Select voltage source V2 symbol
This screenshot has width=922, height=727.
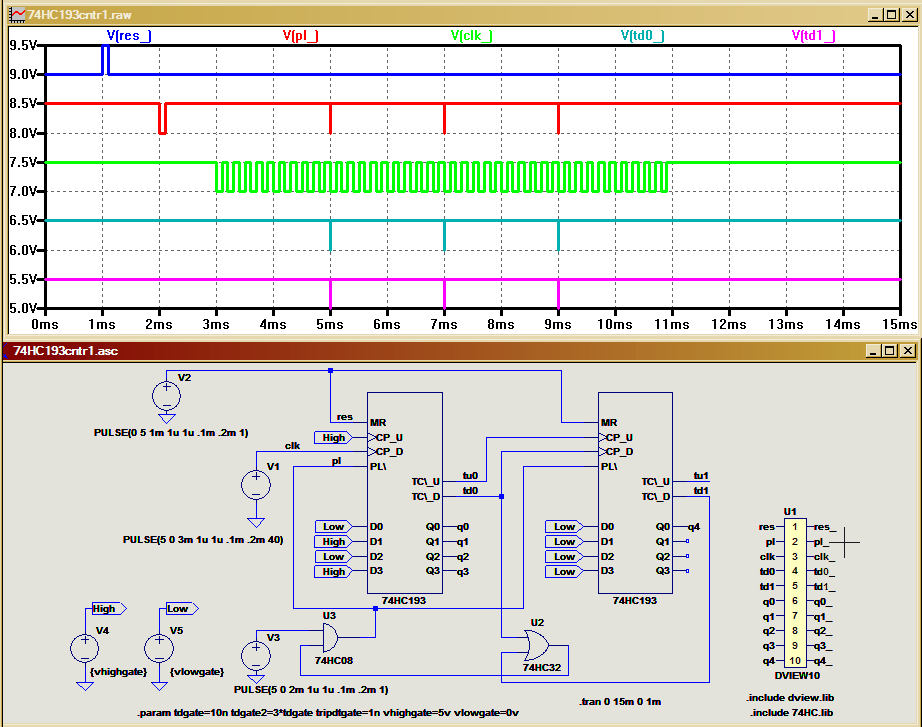[166, 395]
